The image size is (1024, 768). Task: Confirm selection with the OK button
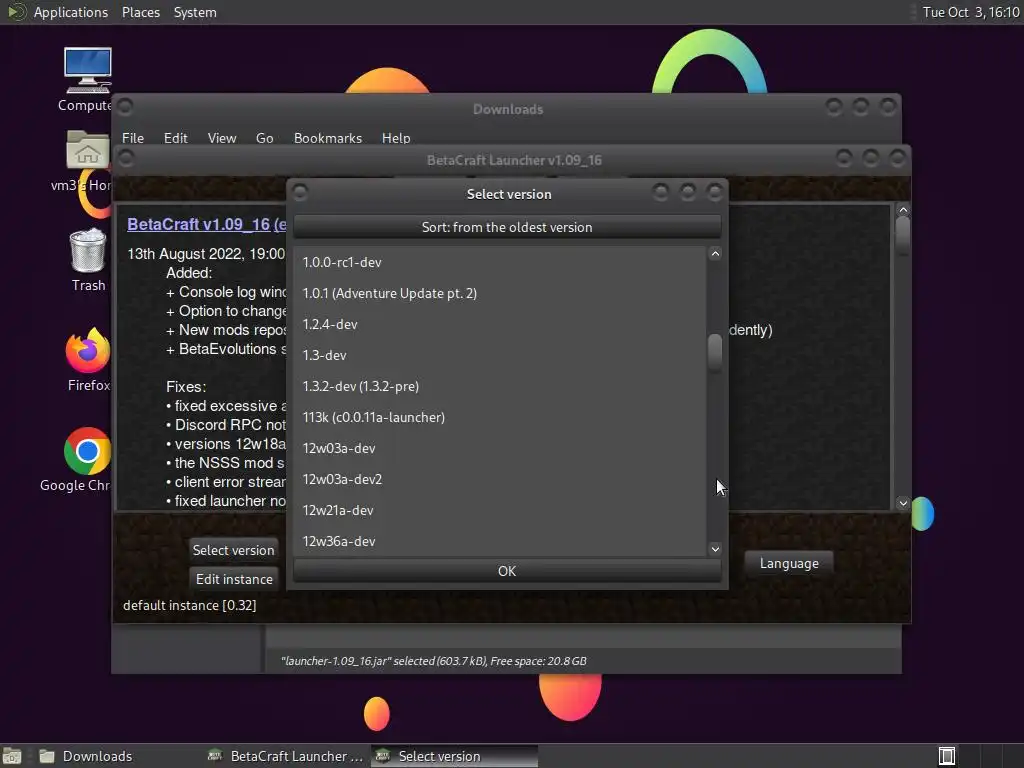coord(507,571)
